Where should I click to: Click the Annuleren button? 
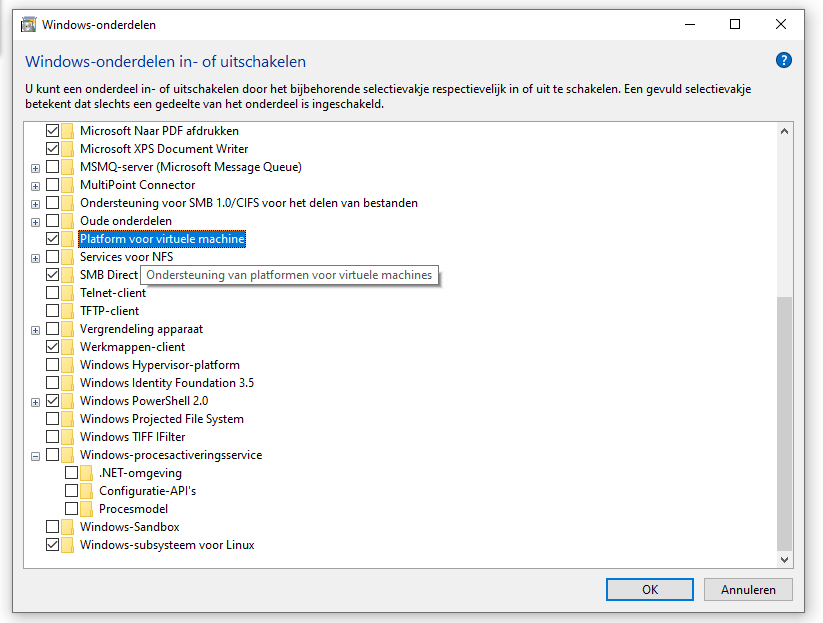(x=748, y=589)
